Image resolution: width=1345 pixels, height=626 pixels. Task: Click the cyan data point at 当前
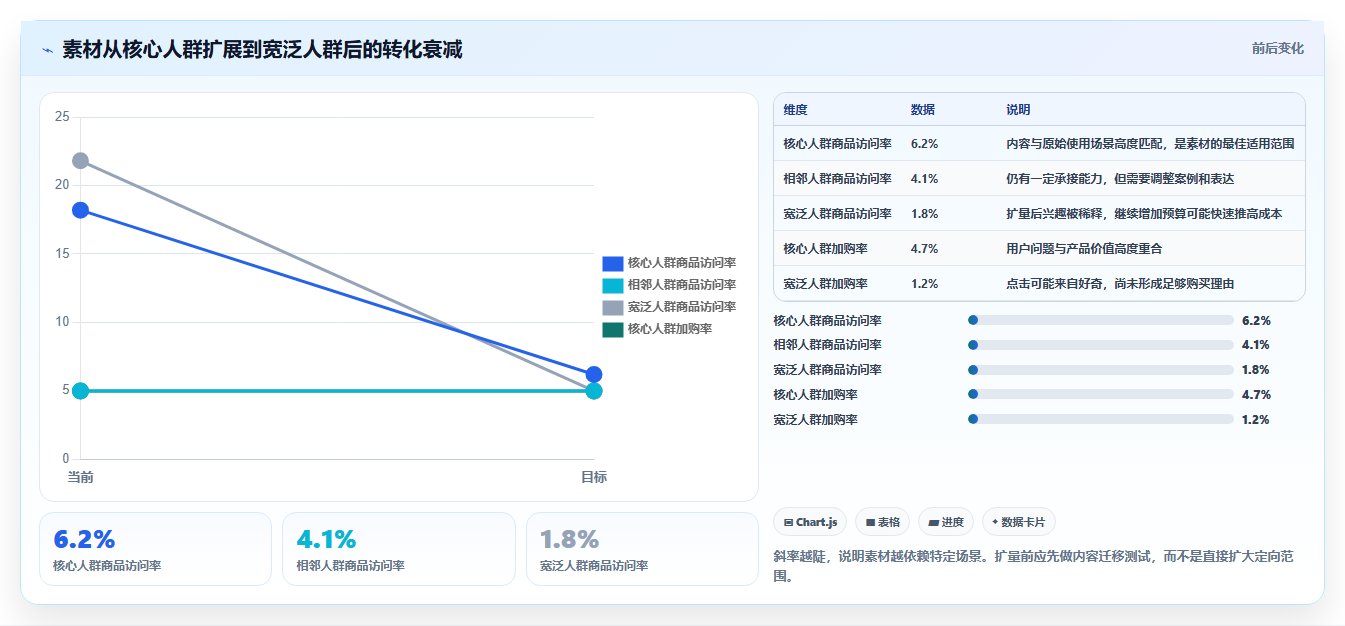(x=80, y=390)
